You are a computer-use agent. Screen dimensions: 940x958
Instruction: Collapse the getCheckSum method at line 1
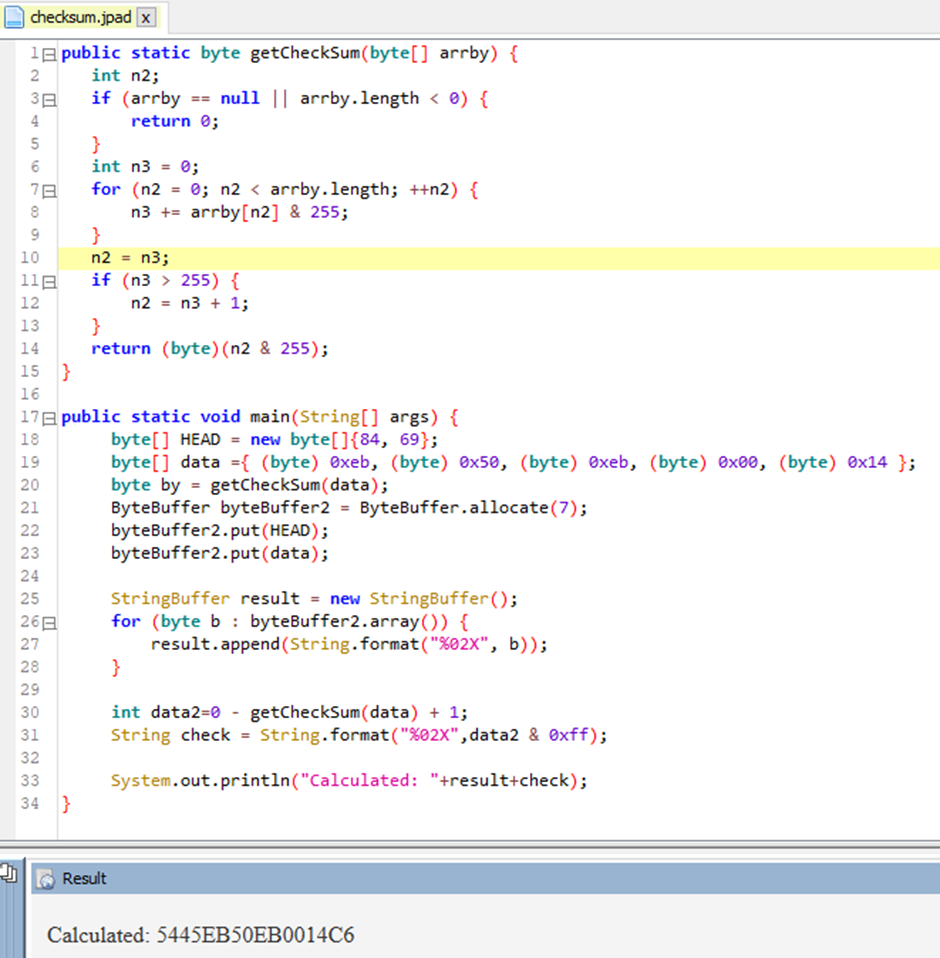pyautogui.click(x=50, y=53)
